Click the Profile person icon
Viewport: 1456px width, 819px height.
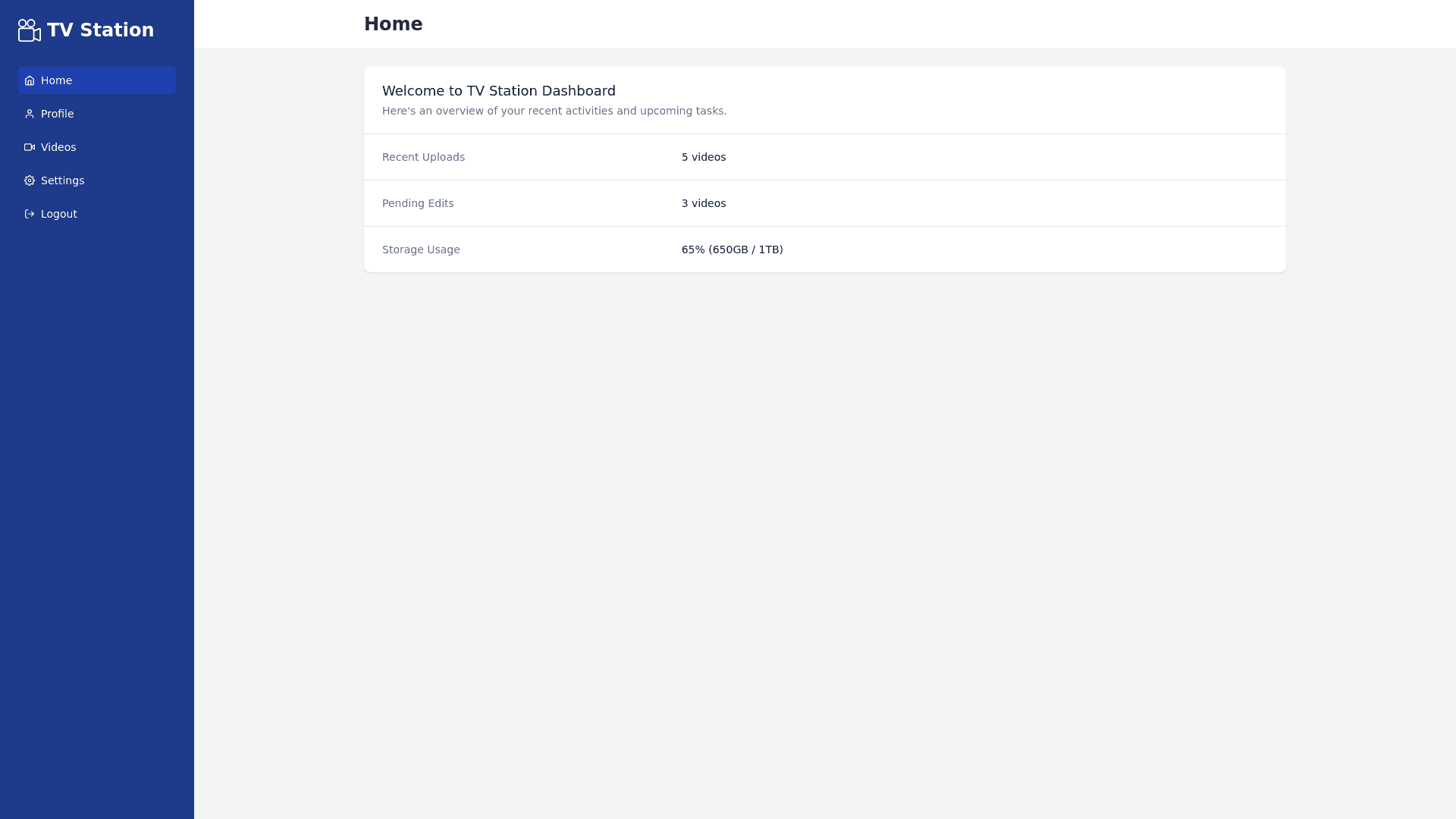click(30, 114)
